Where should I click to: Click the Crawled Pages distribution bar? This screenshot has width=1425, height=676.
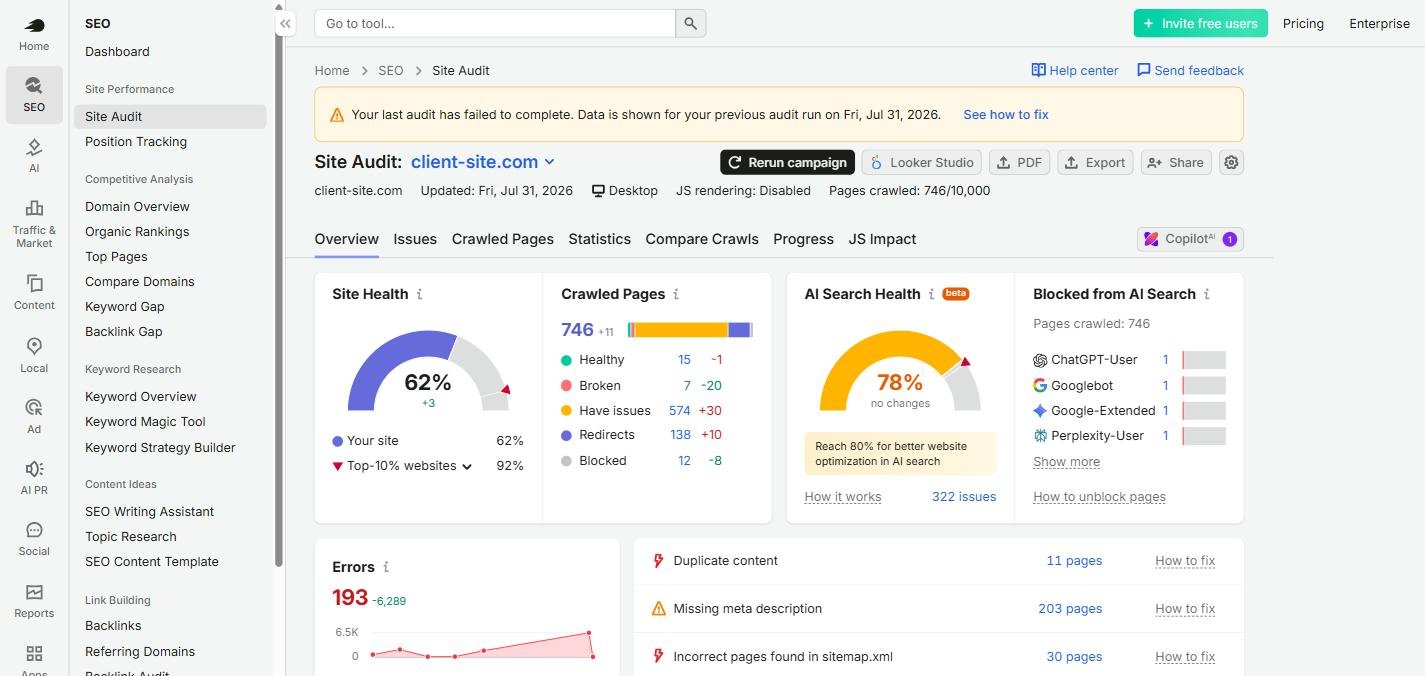(690, 330)
